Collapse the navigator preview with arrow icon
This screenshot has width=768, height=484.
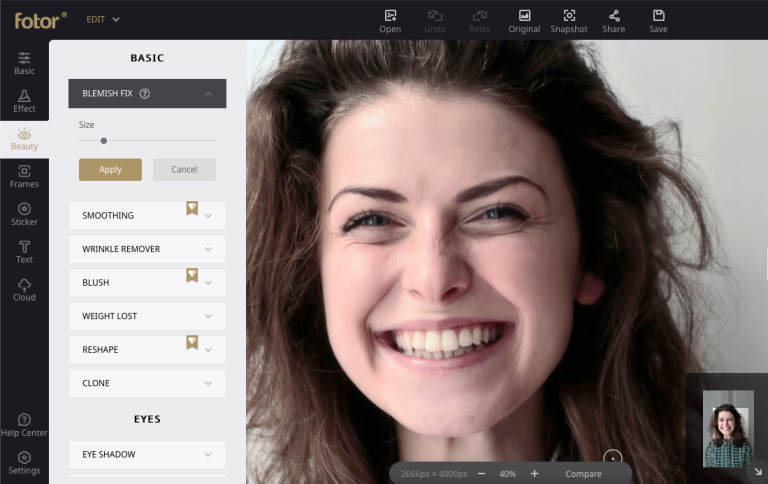(758, 472)
